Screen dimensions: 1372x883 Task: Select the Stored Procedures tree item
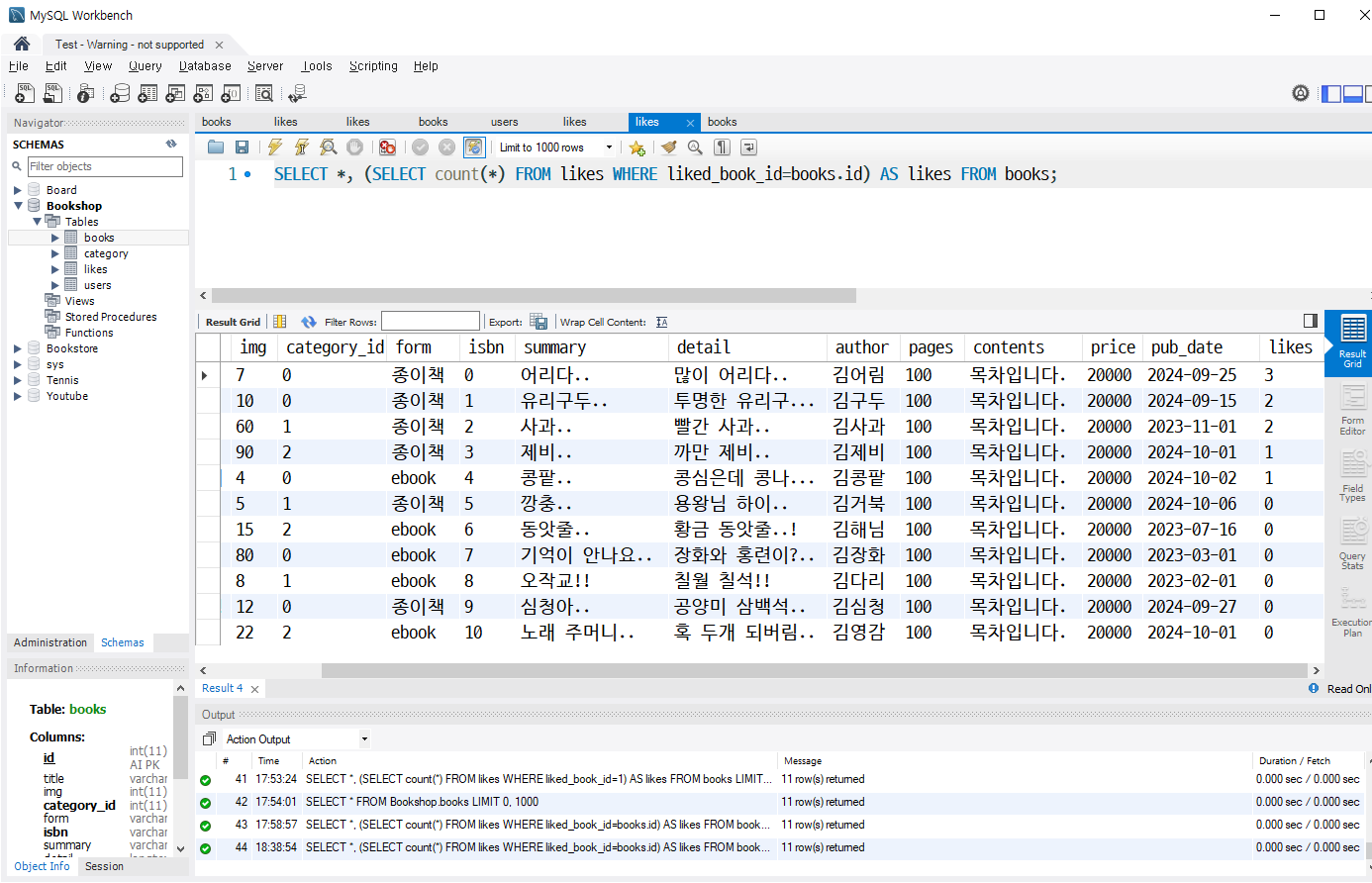(x=111, y=317)
